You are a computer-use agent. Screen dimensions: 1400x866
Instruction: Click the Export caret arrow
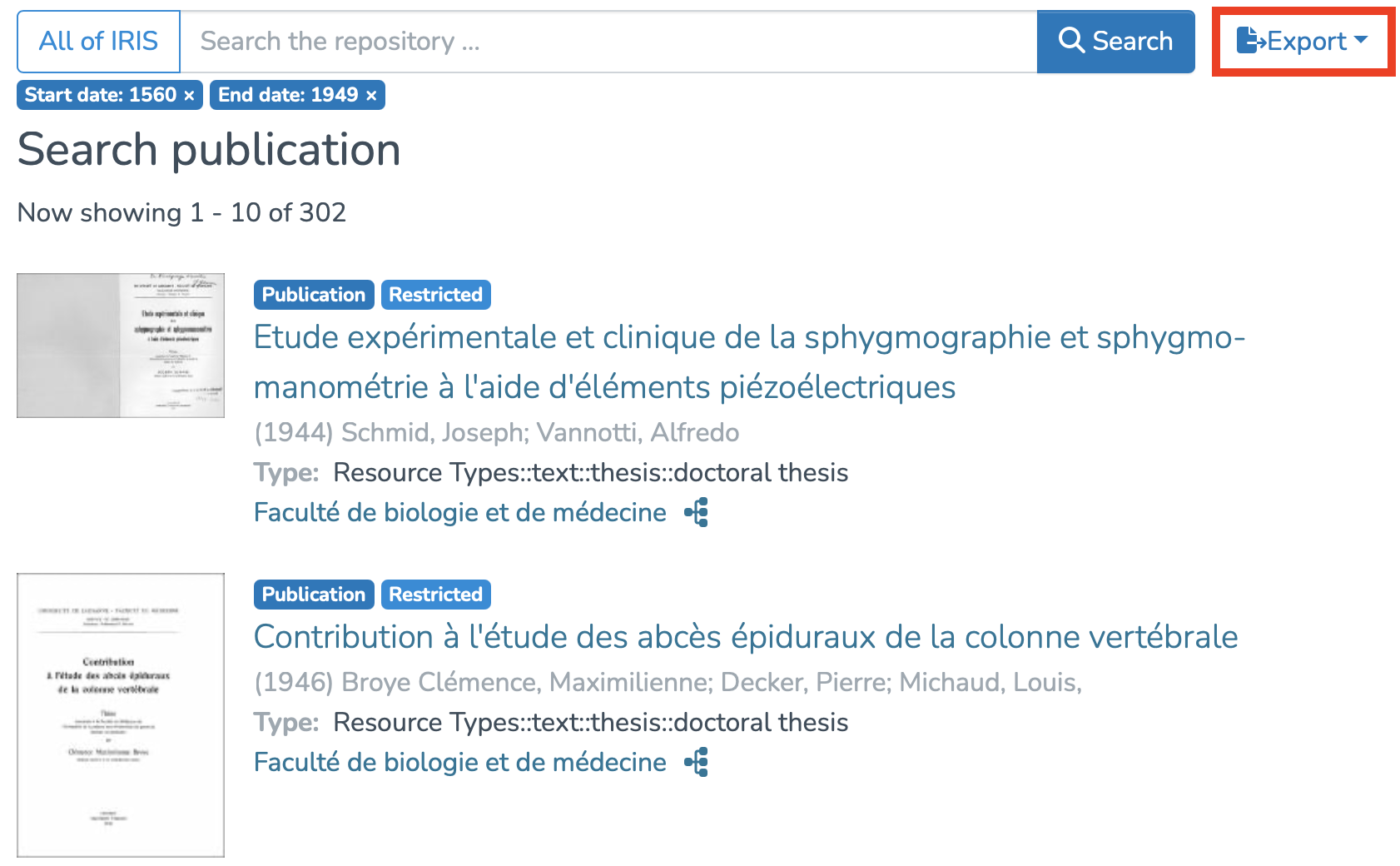(1361, 40)
